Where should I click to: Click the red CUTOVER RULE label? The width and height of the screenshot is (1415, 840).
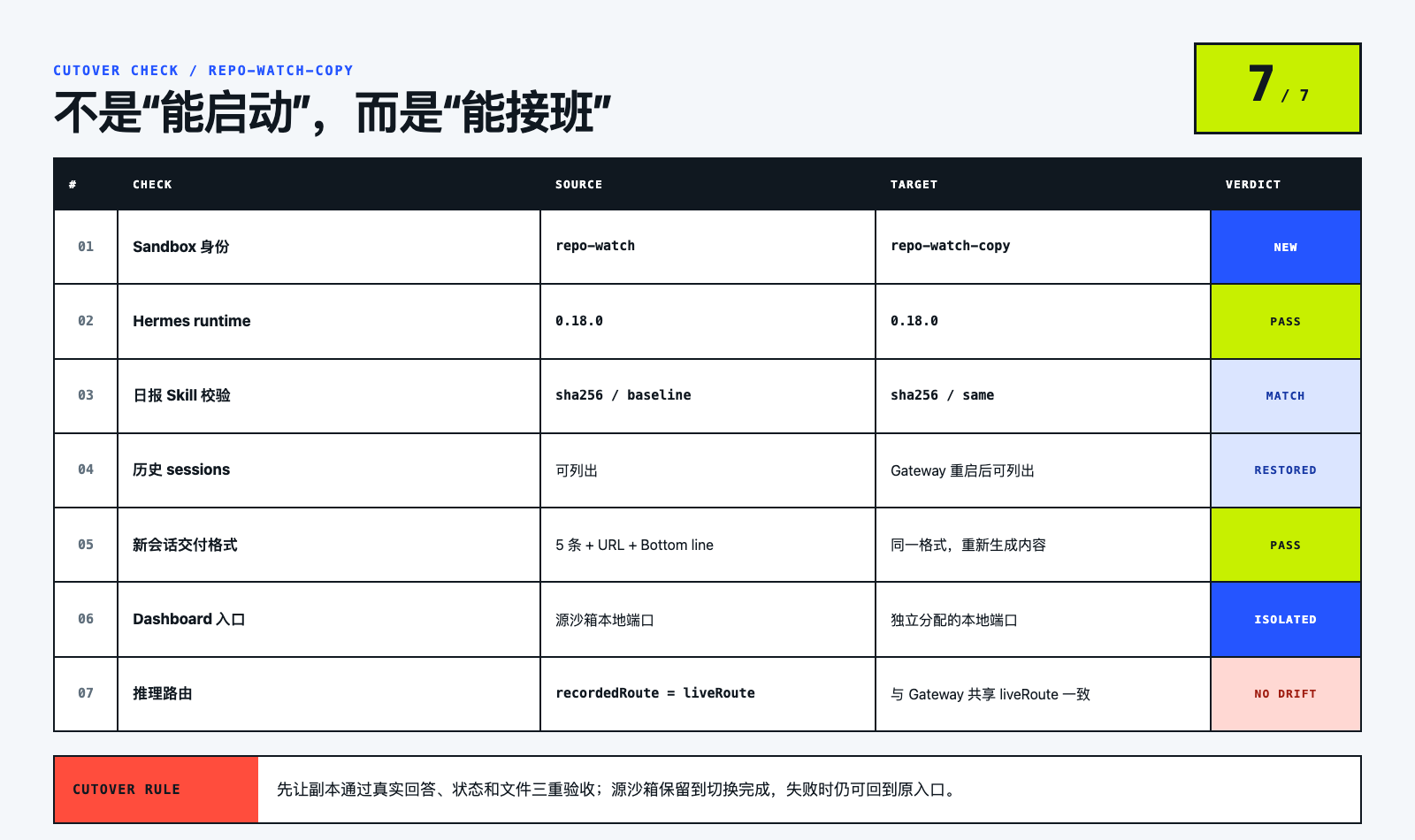(157, 790)
